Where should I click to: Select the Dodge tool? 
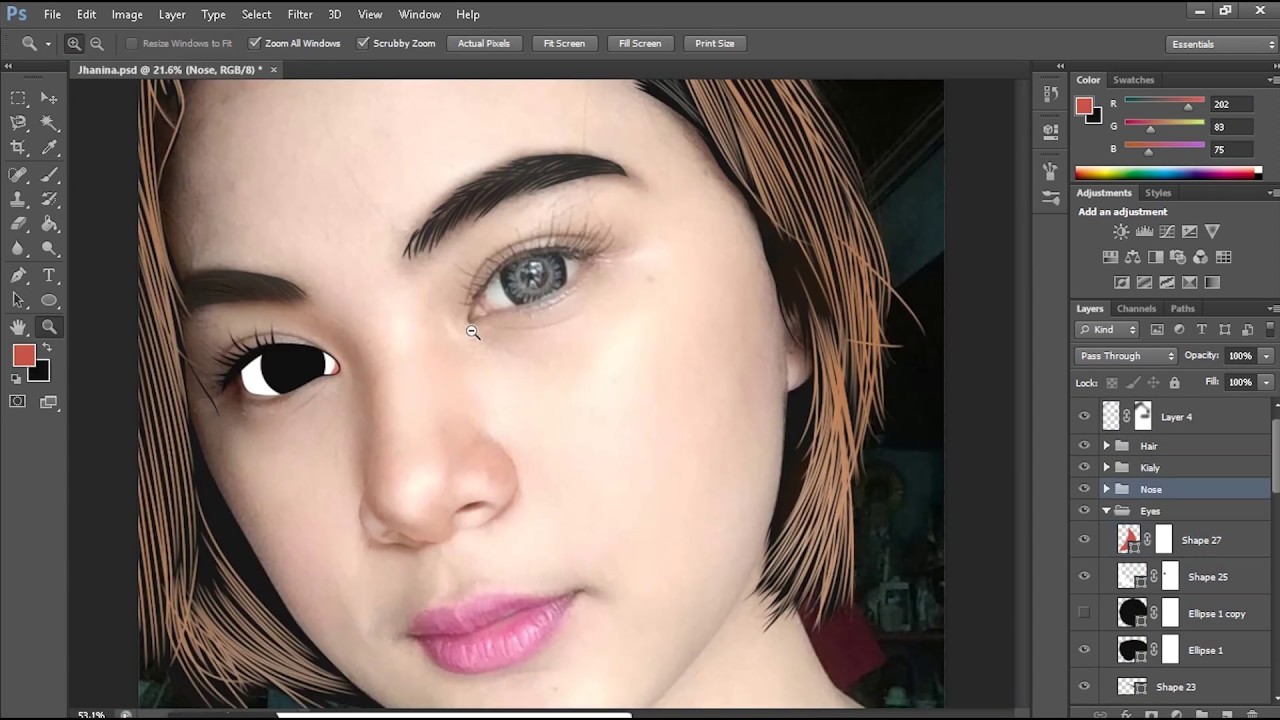tap(49, 249)
